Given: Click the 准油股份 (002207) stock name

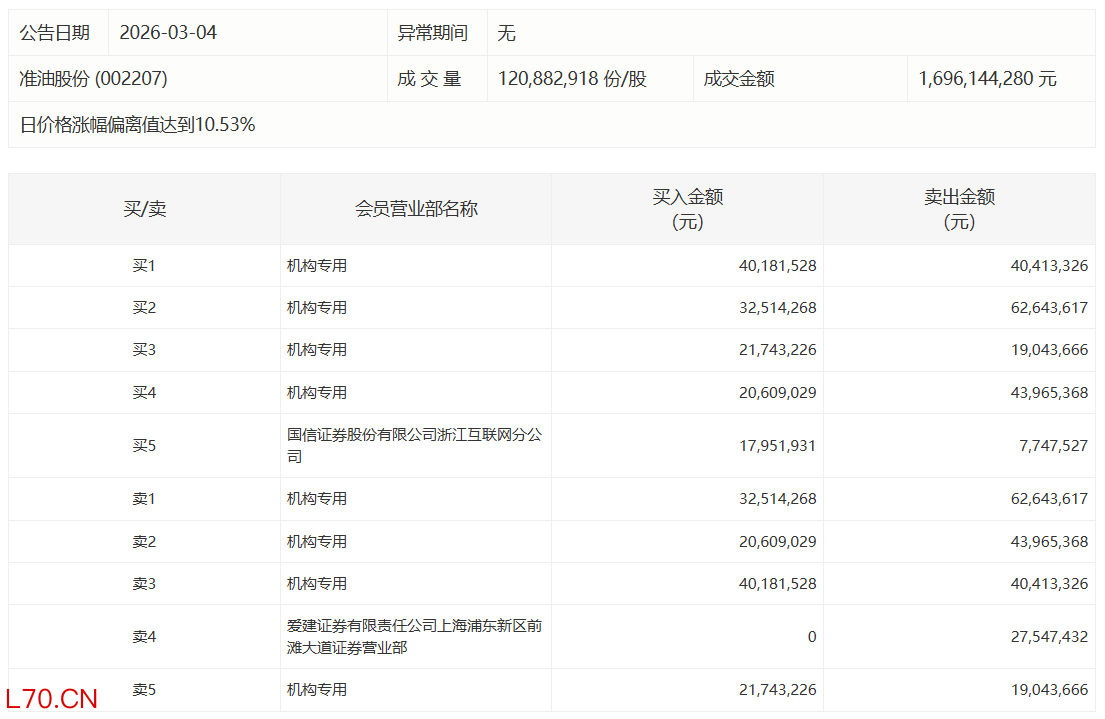Looking at the screenshot, I should tap(93, 79).
